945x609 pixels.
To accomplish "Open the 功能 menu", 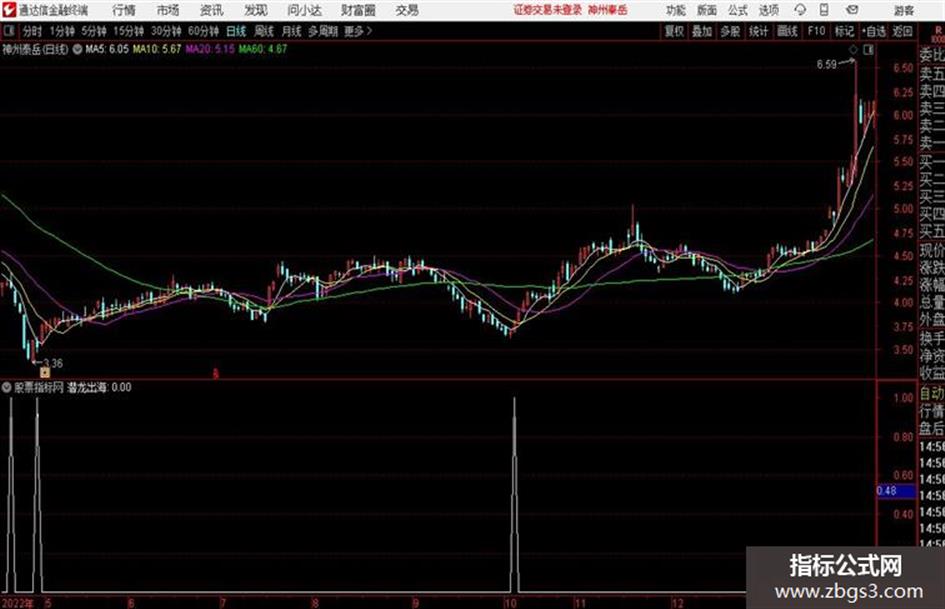I will pyautogui.click(x=676, y=10).
